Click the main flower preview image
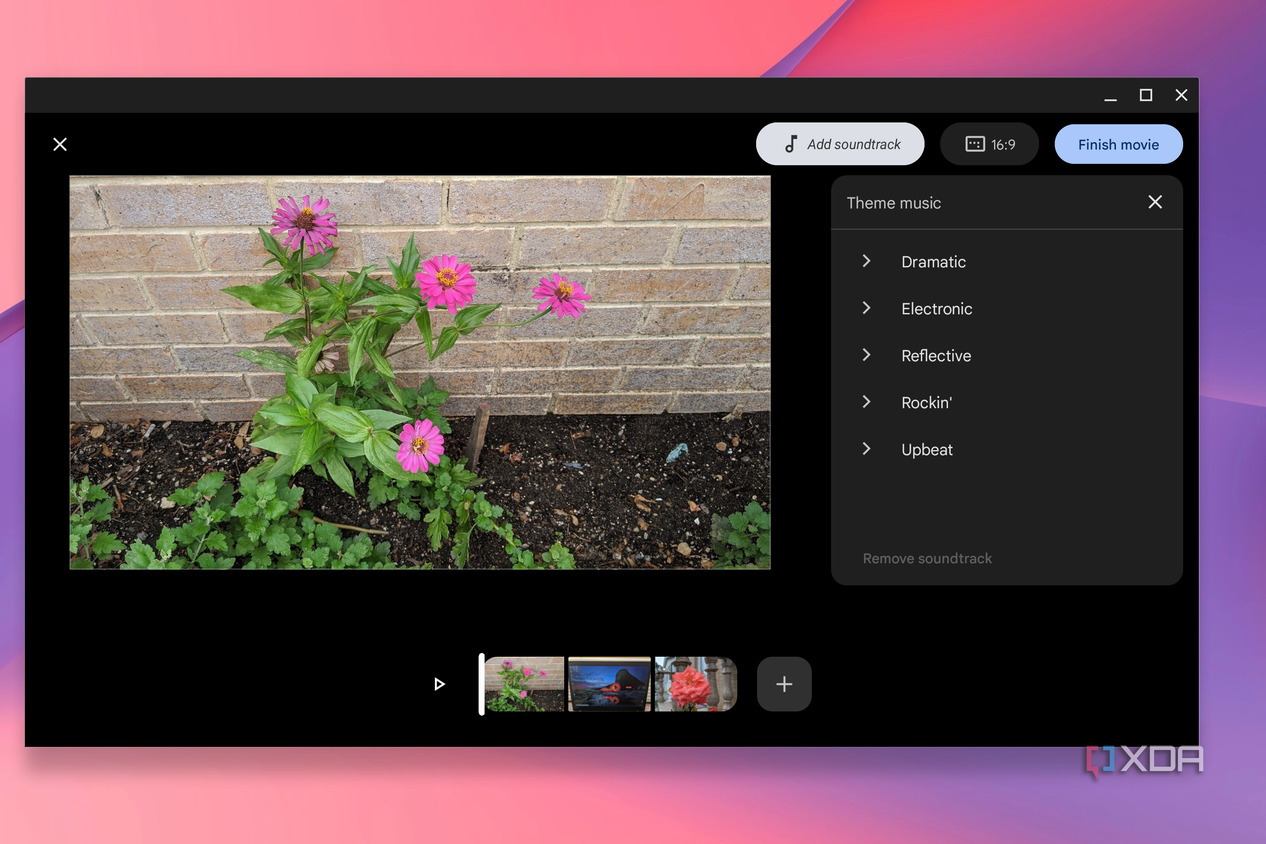 click(420, 373)
